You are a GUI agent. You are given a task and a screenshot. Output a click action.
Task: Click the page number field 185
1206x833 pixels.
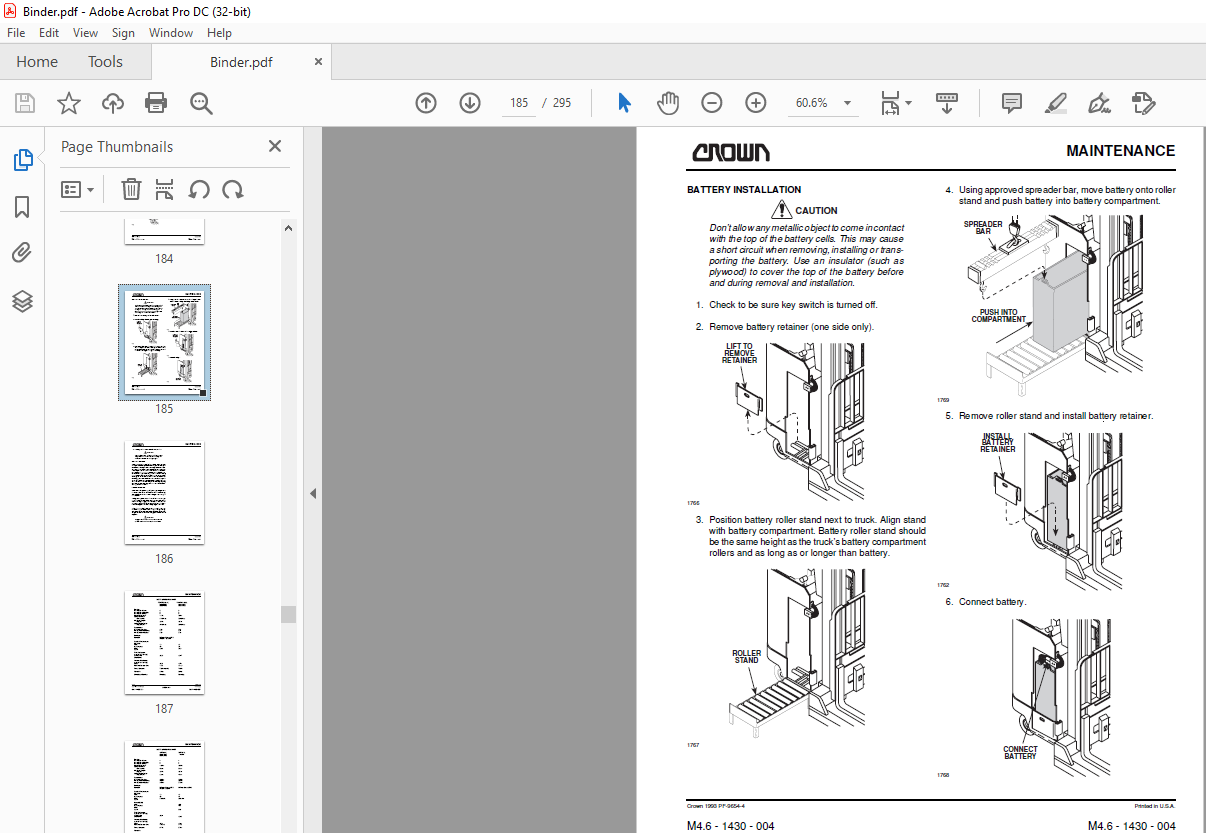518,103
